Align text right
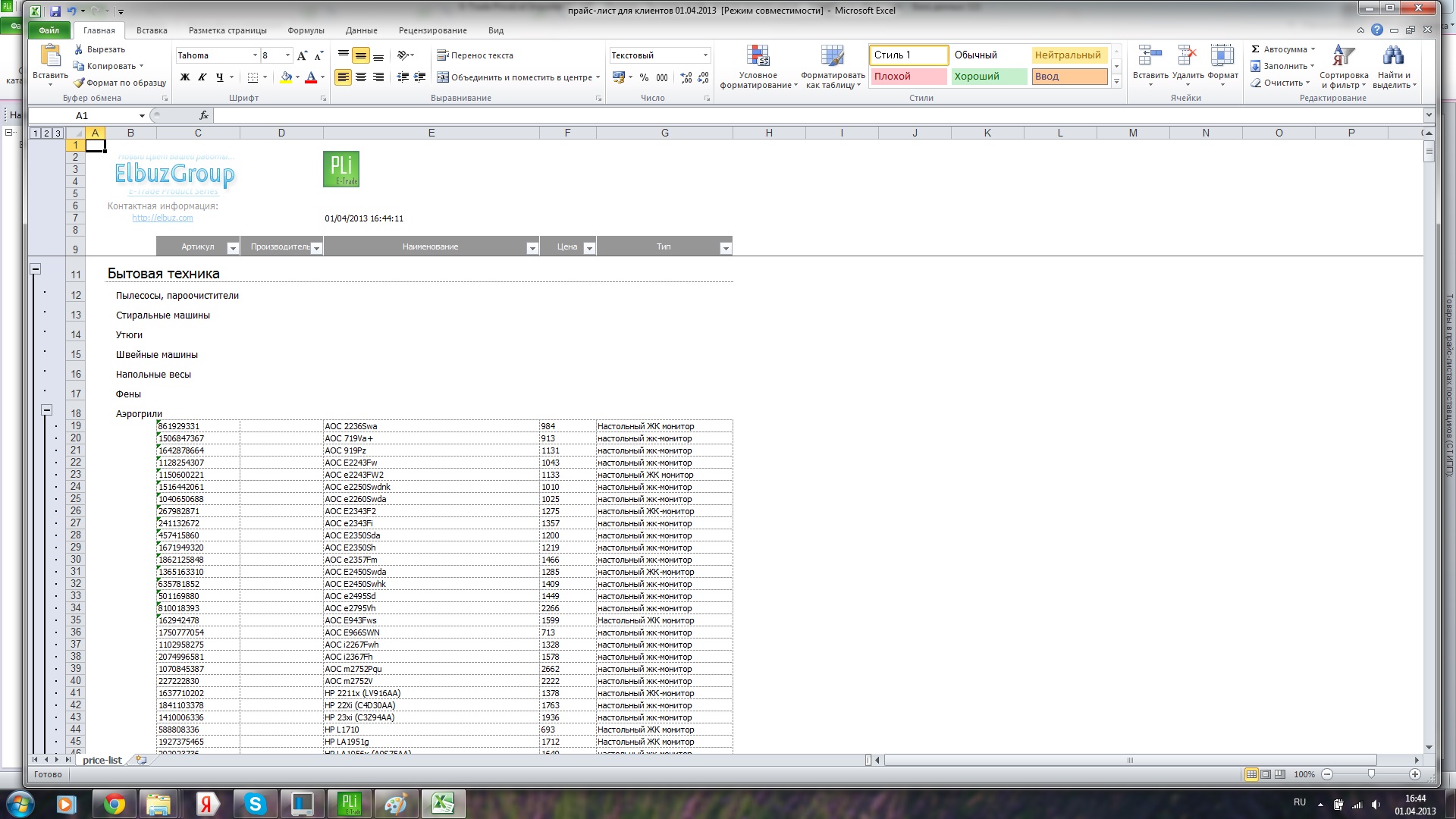The image size is (1456, 819). point(378,77)
